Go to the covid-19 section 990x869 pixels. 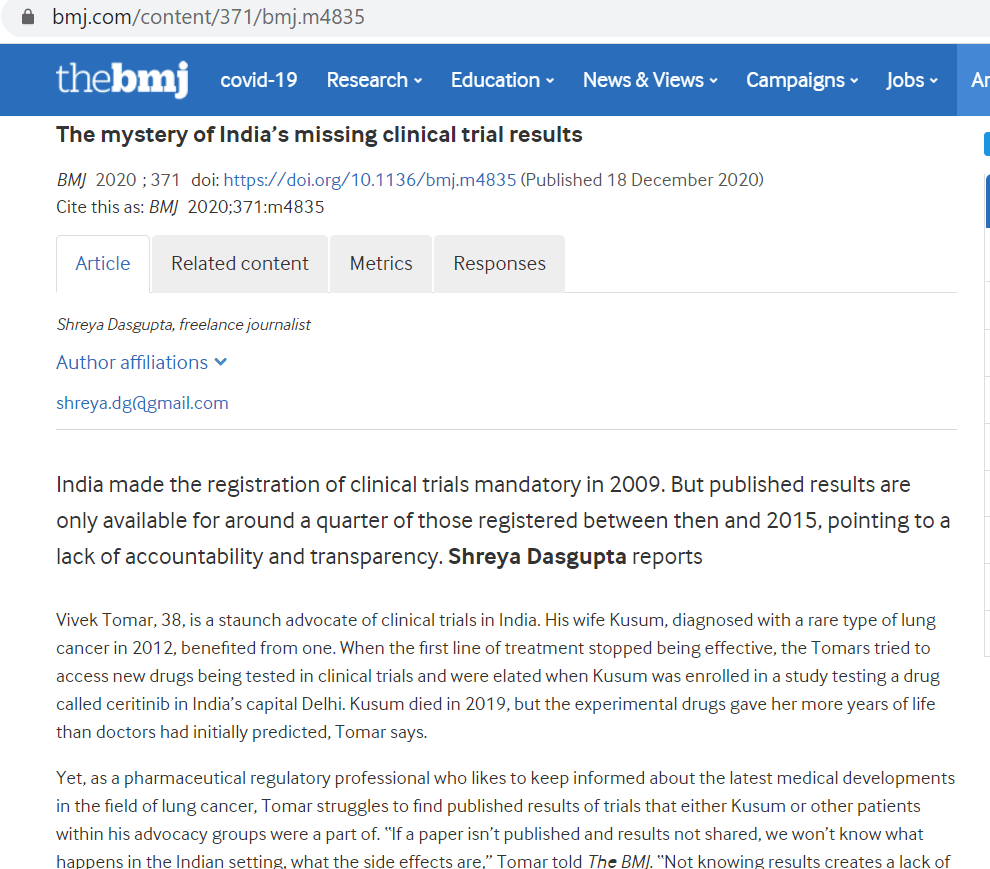click(x=259, y=80)
